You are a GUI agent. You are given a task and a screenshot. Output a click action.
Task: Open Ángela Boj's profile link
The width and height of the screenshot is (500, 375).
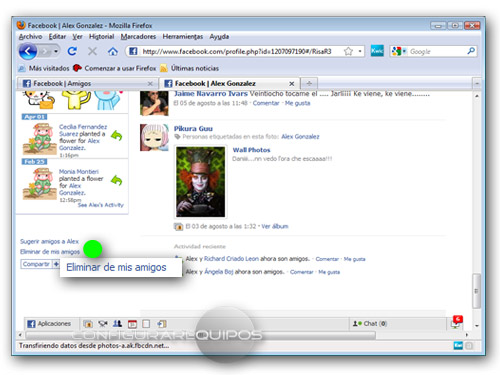pyautogui.click(x=219, y=272)
